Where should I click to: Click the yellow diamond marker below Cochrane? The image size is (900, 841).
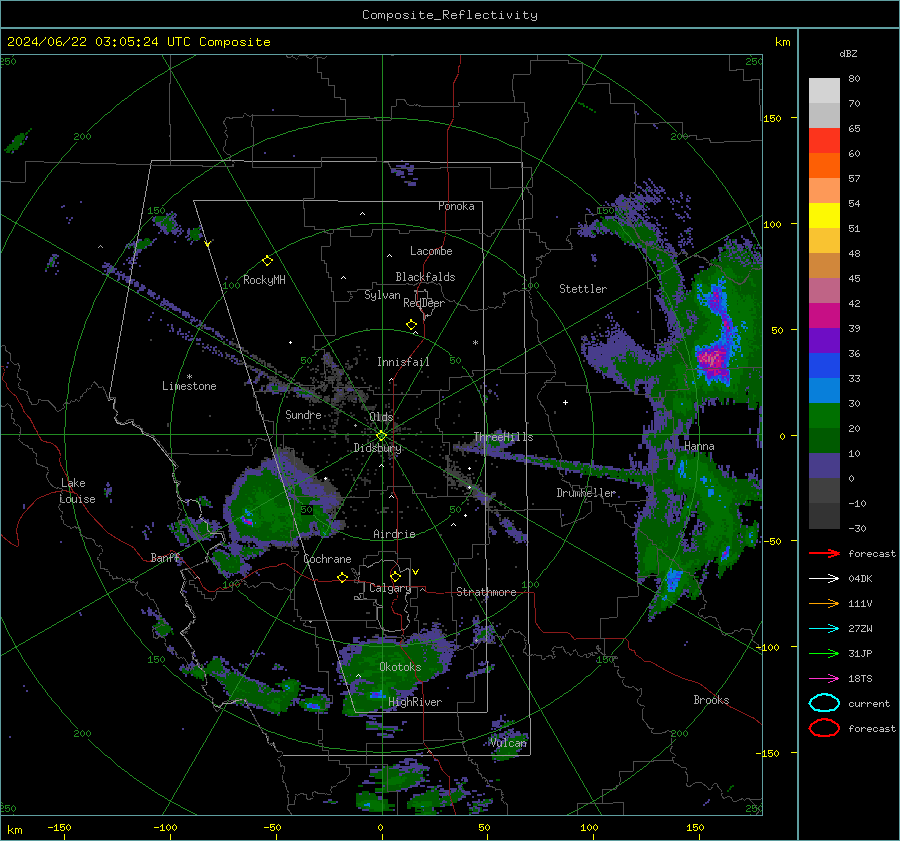click(x=342, y=578)
